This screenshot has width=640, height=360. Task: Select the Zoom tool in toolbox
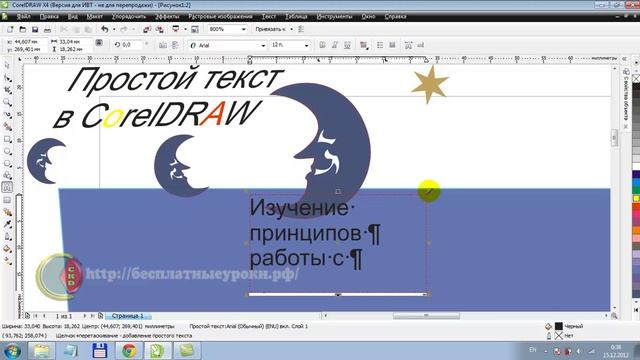(x=7, y=102)
